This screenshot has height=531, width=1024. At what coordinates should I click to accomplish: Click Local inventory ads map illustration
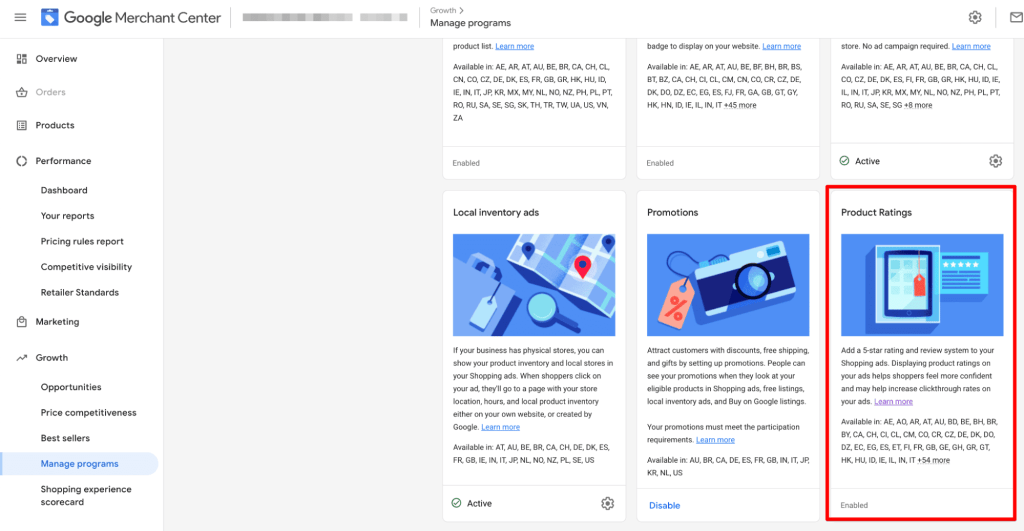click(x=534, y=285)
